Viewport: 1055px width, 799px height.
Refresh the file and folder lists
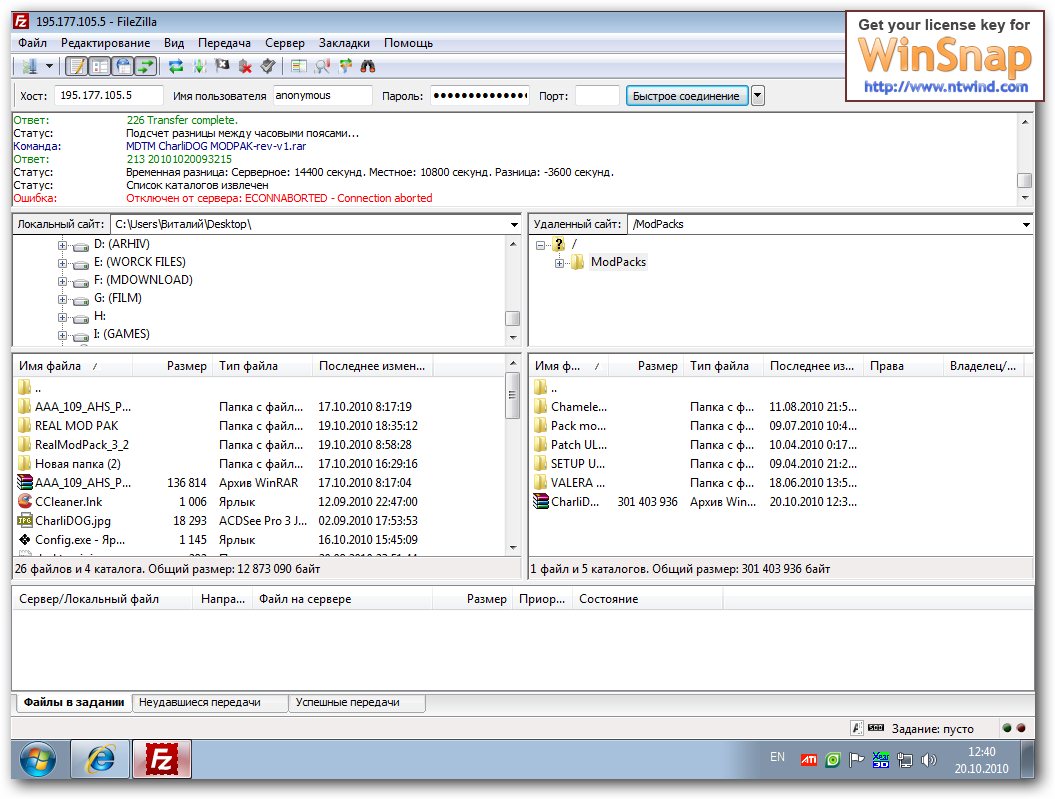coord(176,67)
